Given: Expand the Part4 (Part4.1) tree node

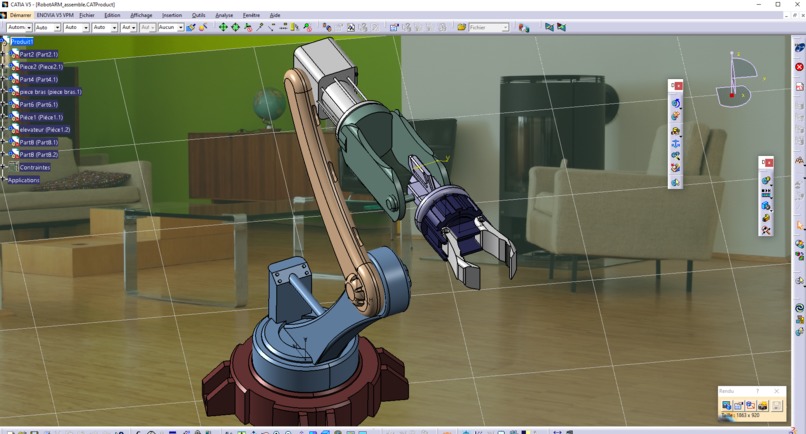Looking at the screenshot, I should (x=4, y=79).
